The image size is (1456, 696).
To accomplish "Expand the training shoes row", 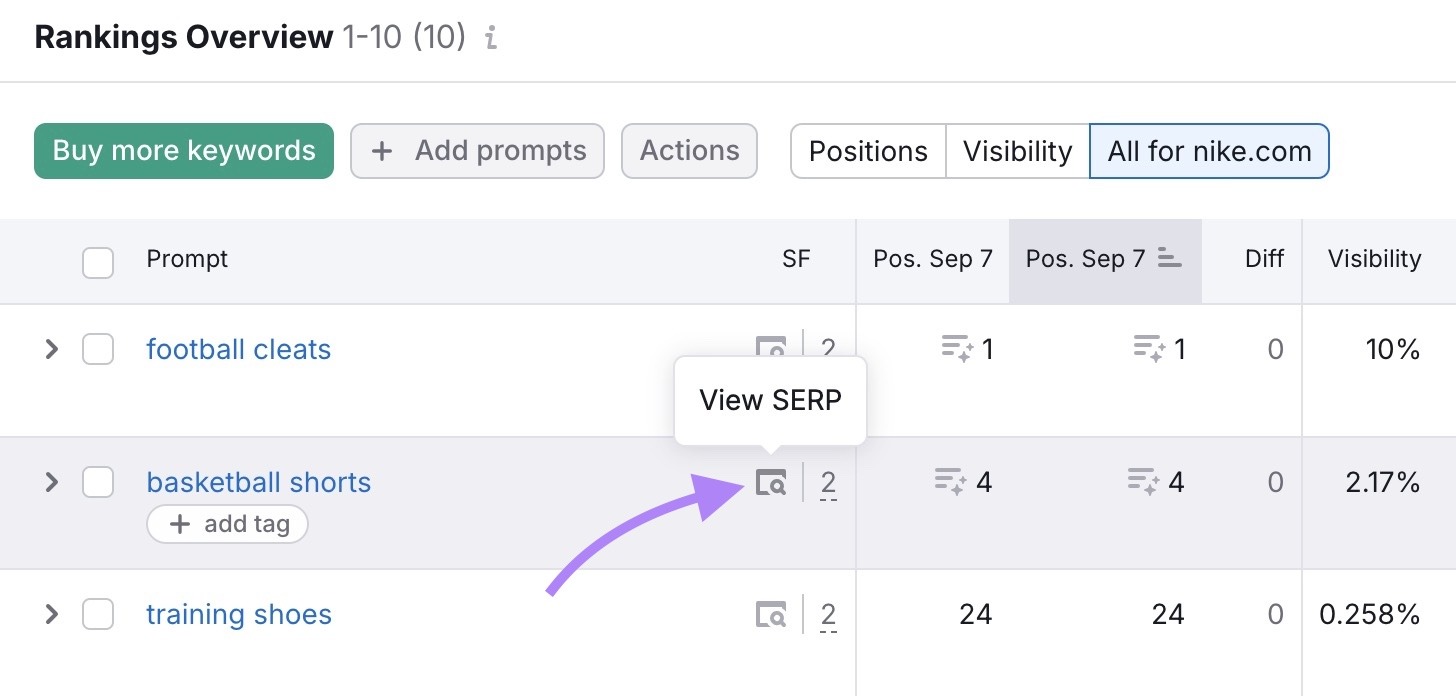I will coord(52,614).
